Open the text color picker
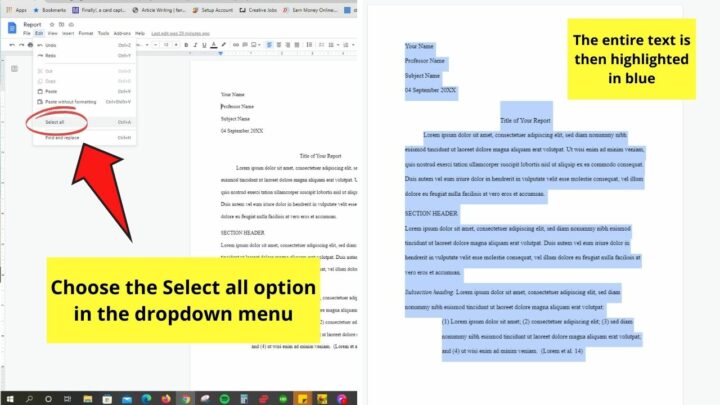Viewport: 720px width, 405px height. coord(214,45)
